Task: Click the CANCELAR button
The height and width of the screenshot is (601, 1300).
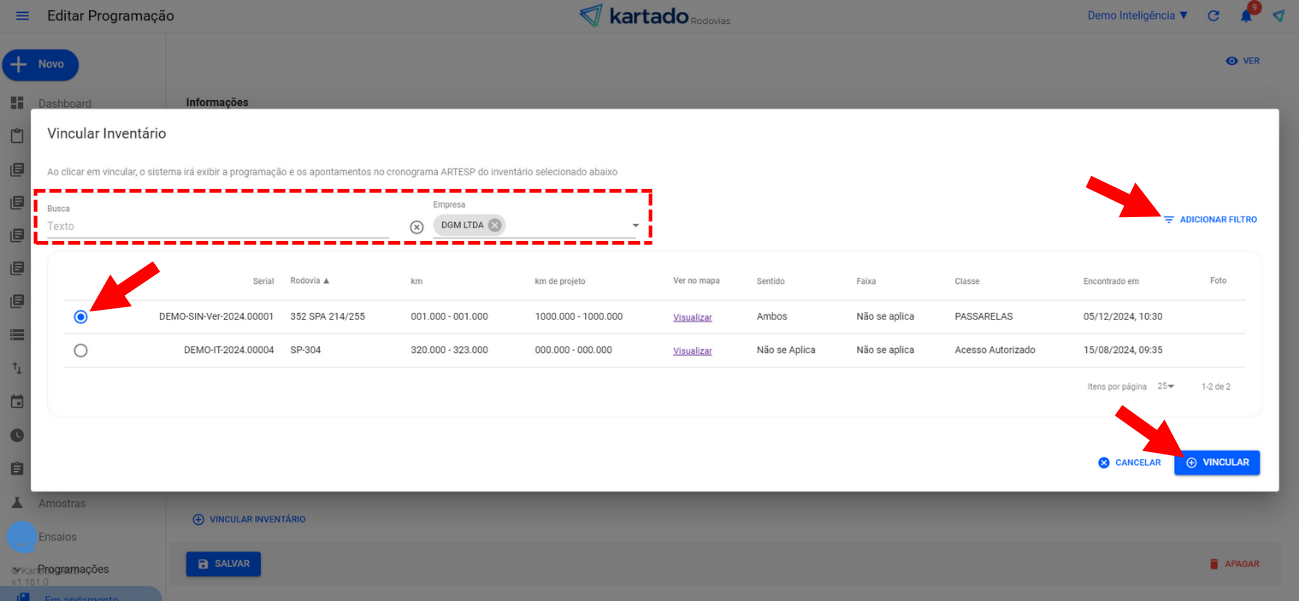Action: tap(1129, 463)
